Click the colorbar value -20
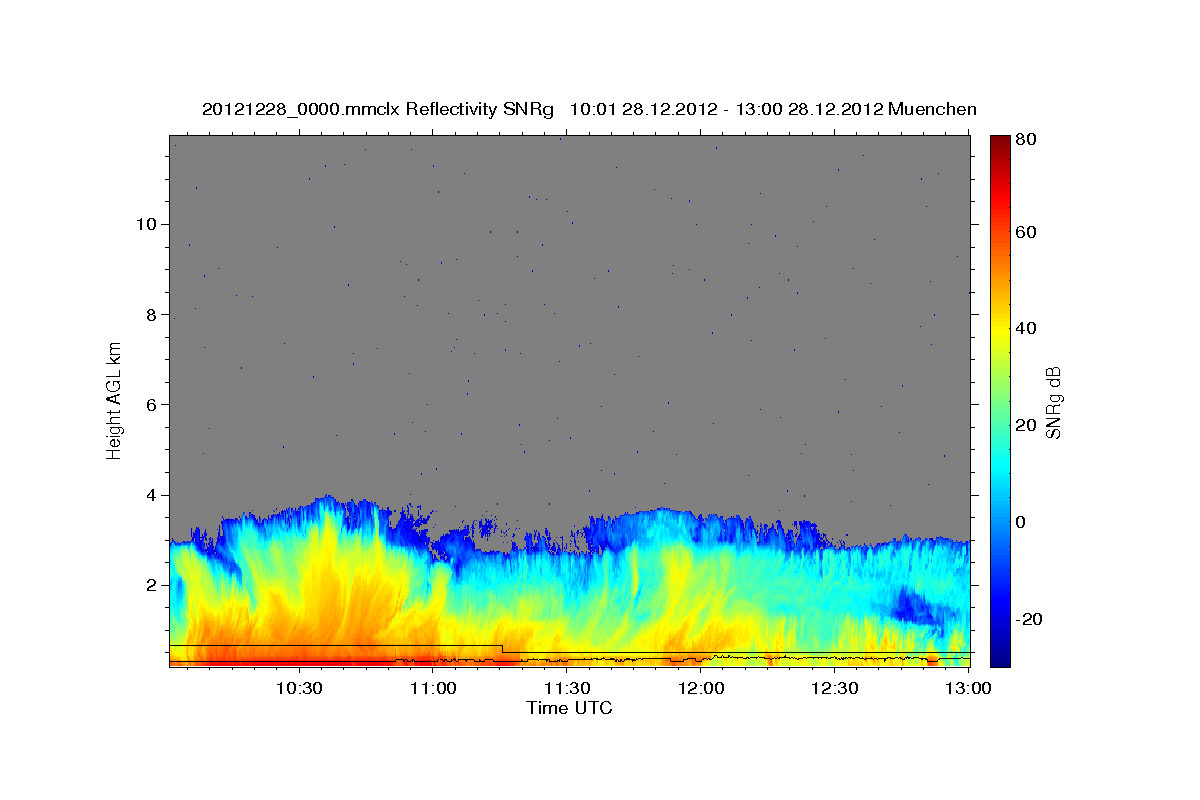Viewport: 1200px width, 800px height. [1027, 619]
